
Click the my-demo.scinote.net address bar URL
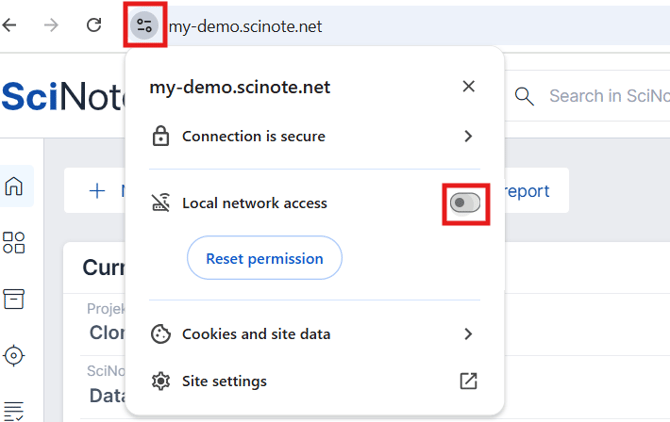(245, 26)
